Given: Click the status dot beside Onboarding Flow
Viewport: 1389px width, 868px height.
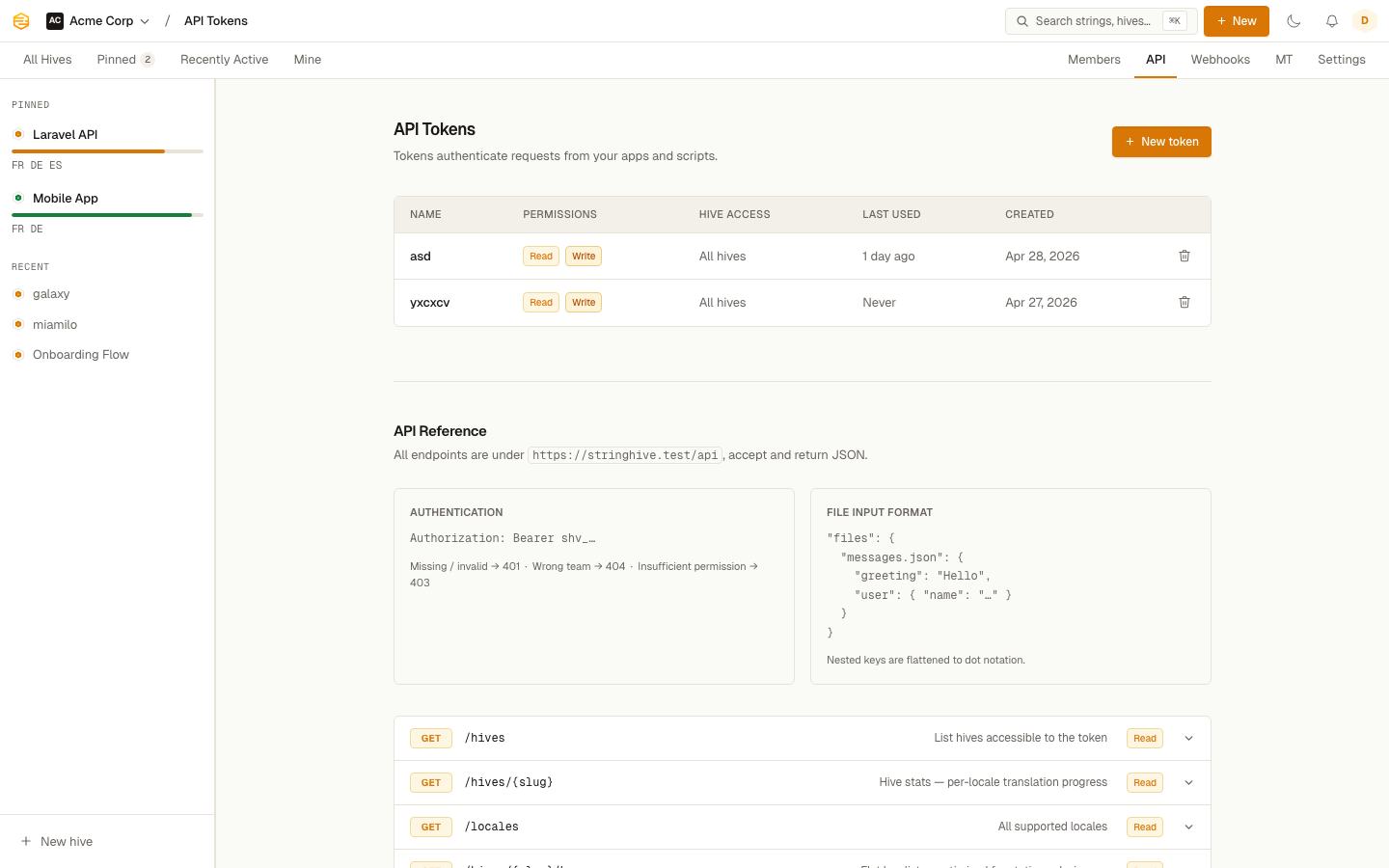Looking at the screenshot, I should tap(18, 355).
